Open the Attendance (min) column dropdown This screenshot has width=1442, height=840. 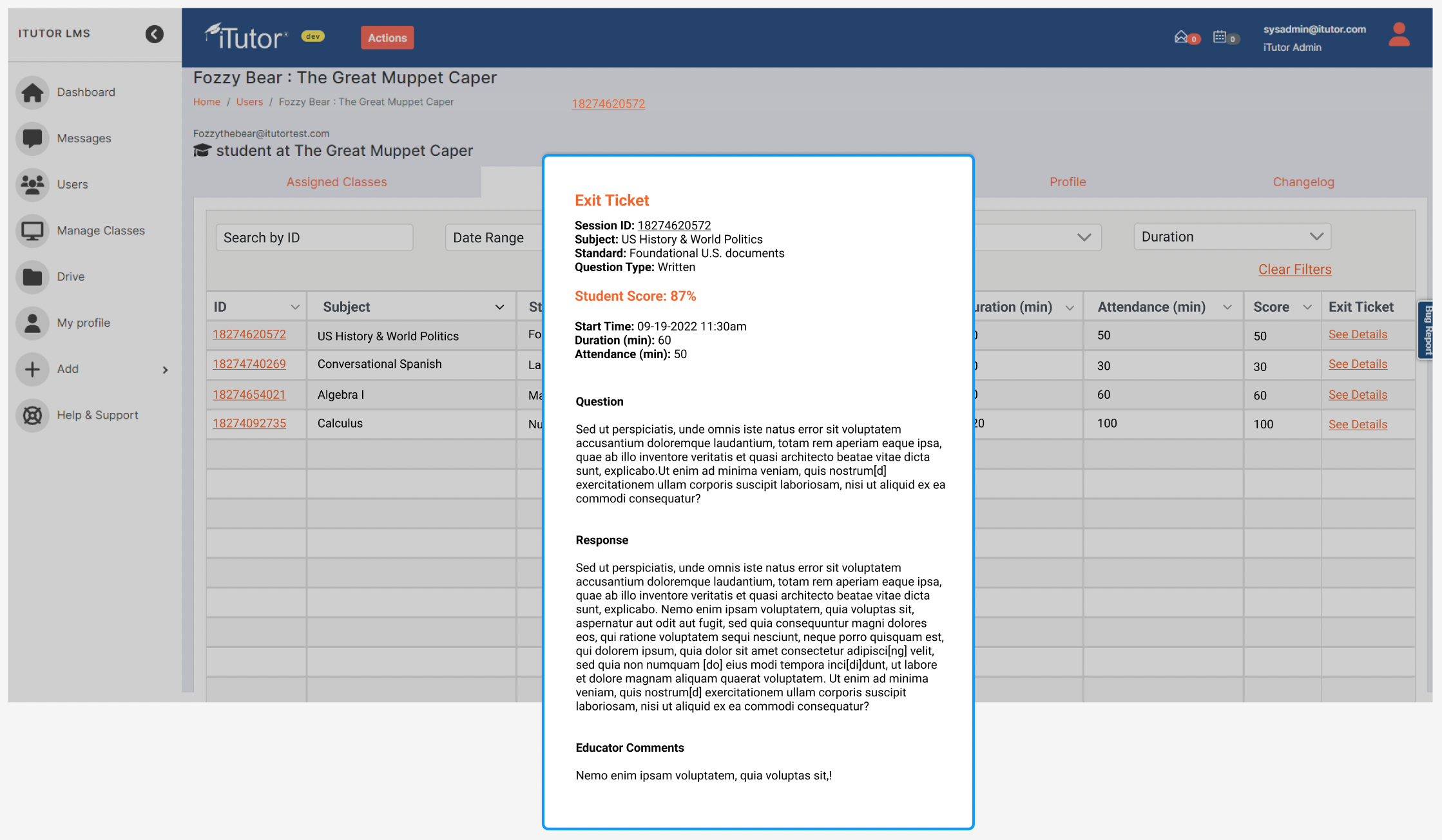pyautogui.click(x=1227, y=307)
